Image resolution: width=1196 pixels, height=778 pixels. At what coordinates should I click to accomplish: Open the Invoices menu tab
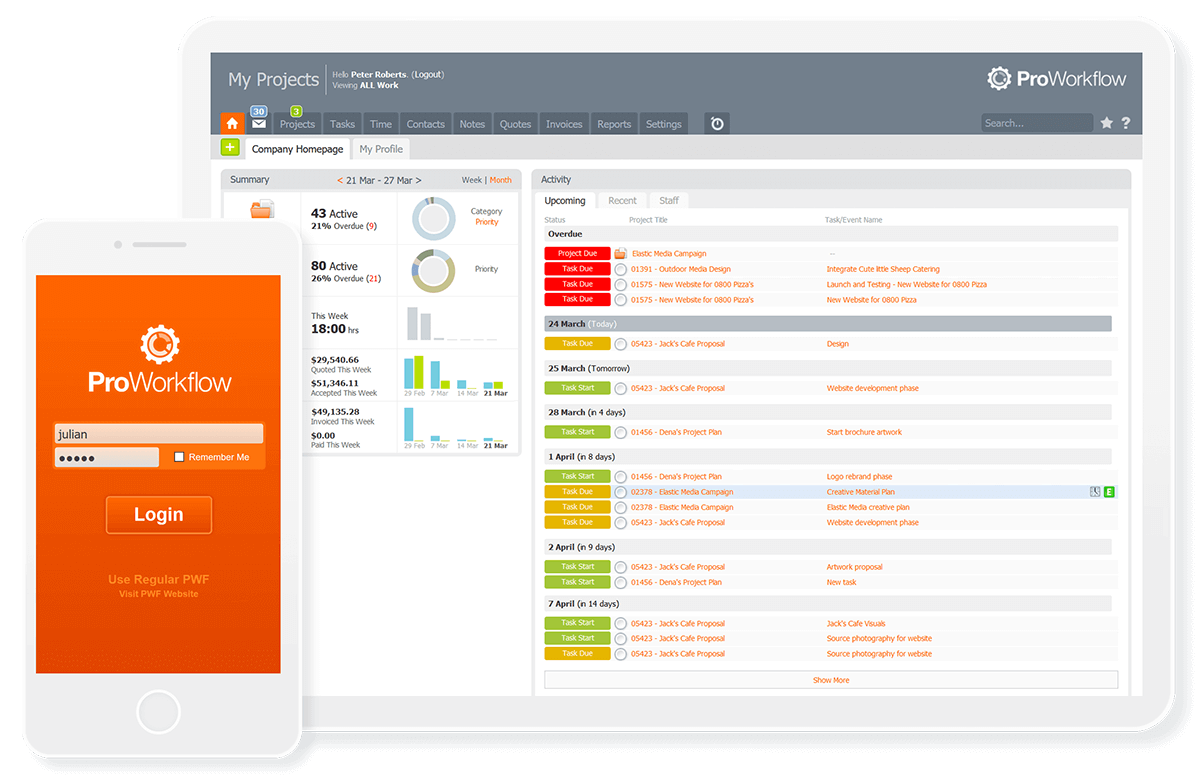pyautogui.click(x=564, y=124)
